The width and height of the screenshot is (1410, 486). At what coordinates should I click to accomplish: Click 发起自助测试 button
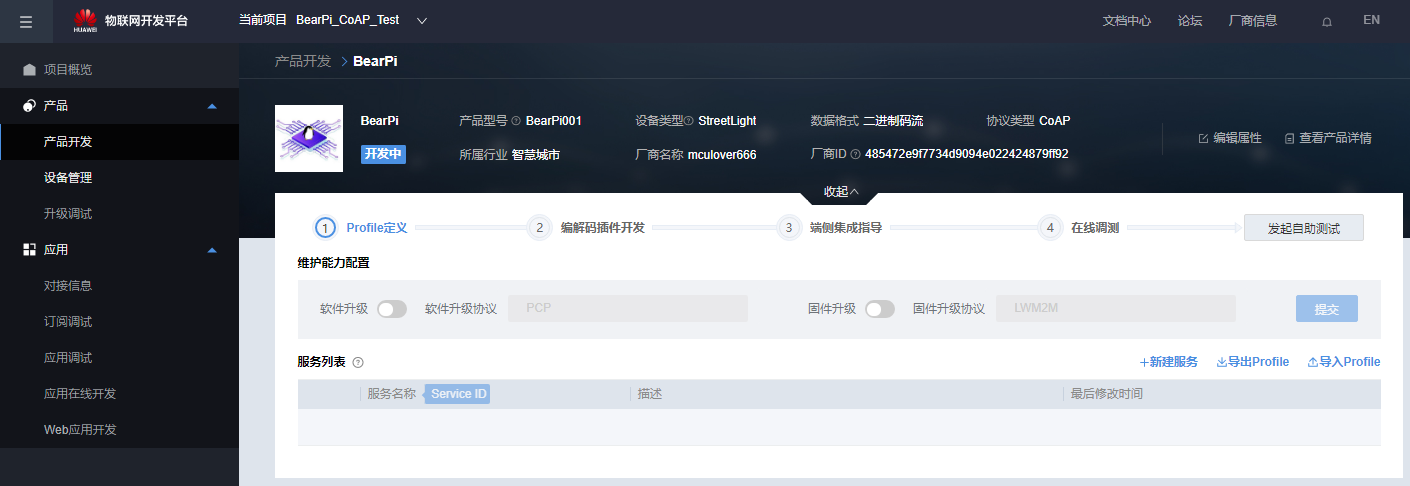click(1303, 228)
